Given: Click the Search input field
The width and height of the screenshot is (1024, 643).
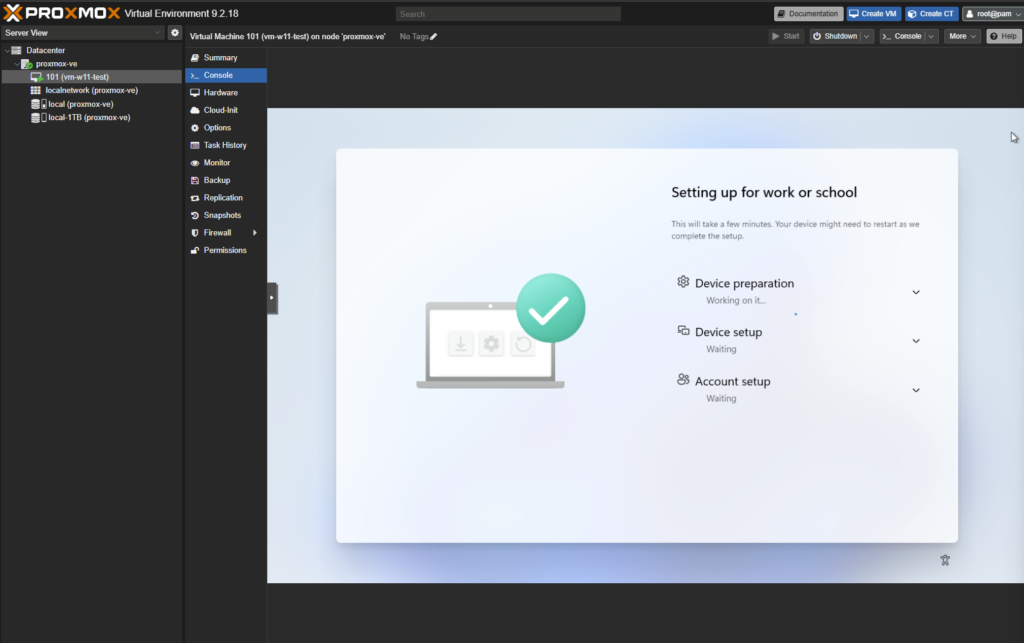Looking at the screenshot, I should [x=508, y=14].
